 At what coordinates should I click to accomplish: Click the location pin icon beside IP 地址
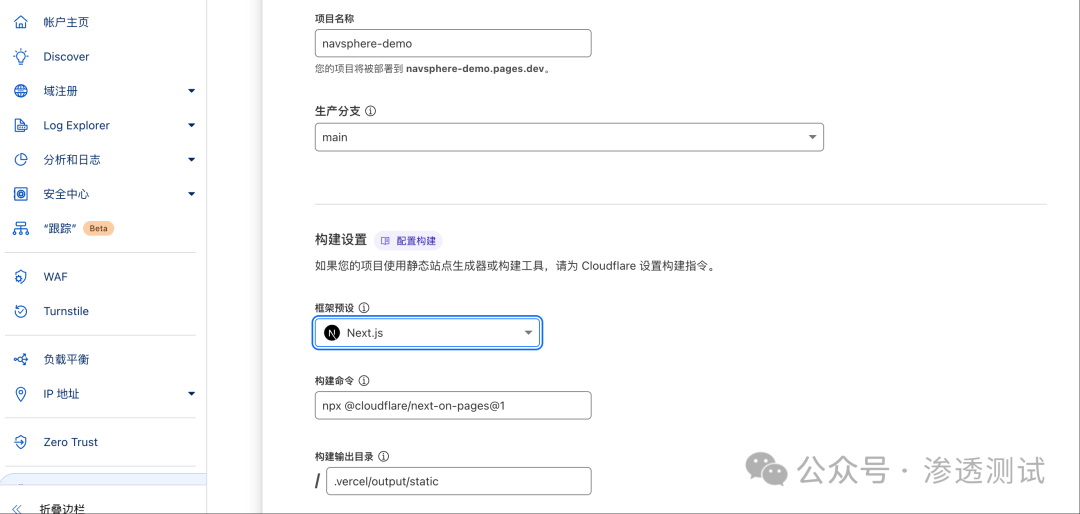[21, 394]
